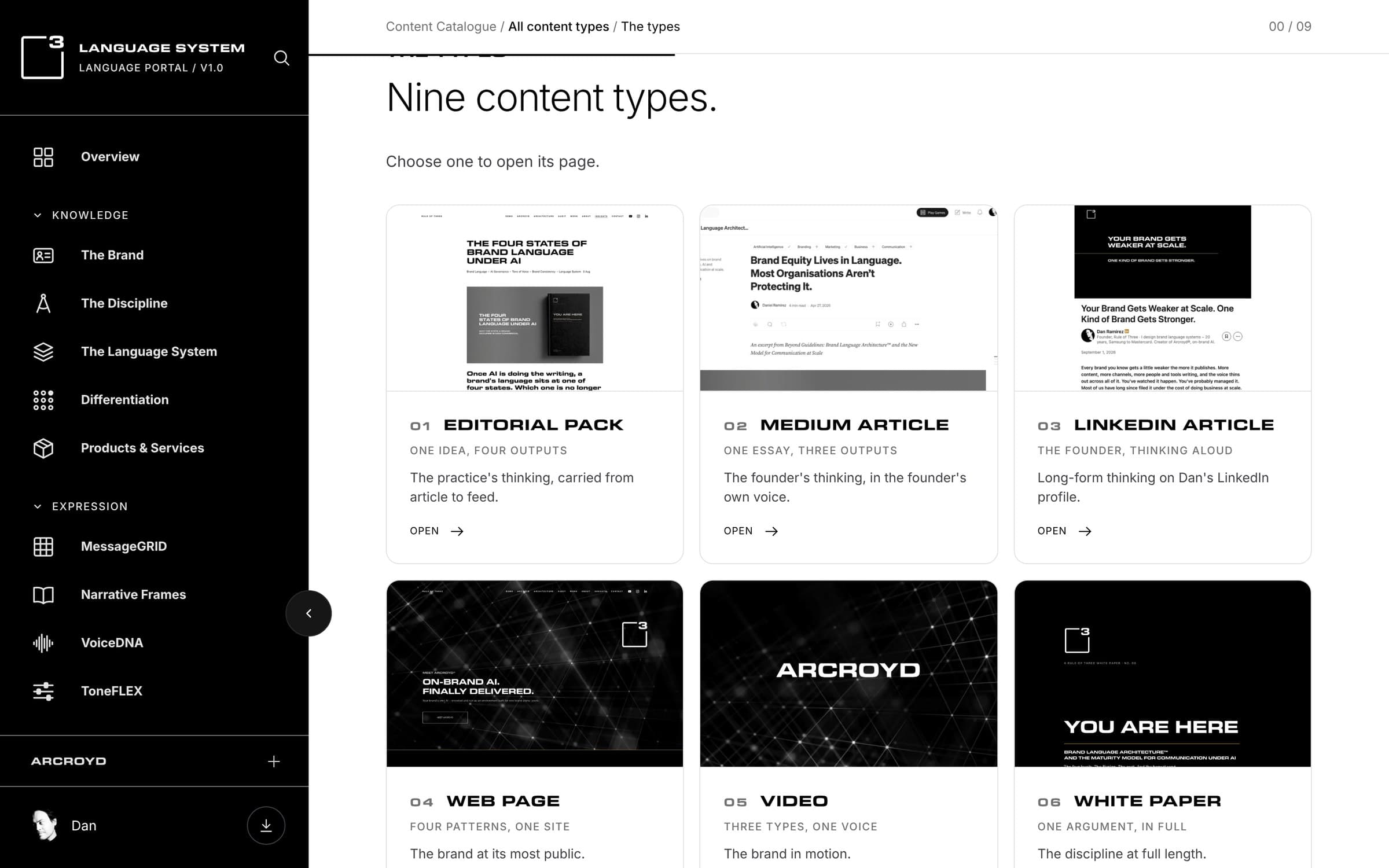Click the Editorial Pack preview thumbnail
This screenshot has height=868, width=1389.
click(535, 298)
